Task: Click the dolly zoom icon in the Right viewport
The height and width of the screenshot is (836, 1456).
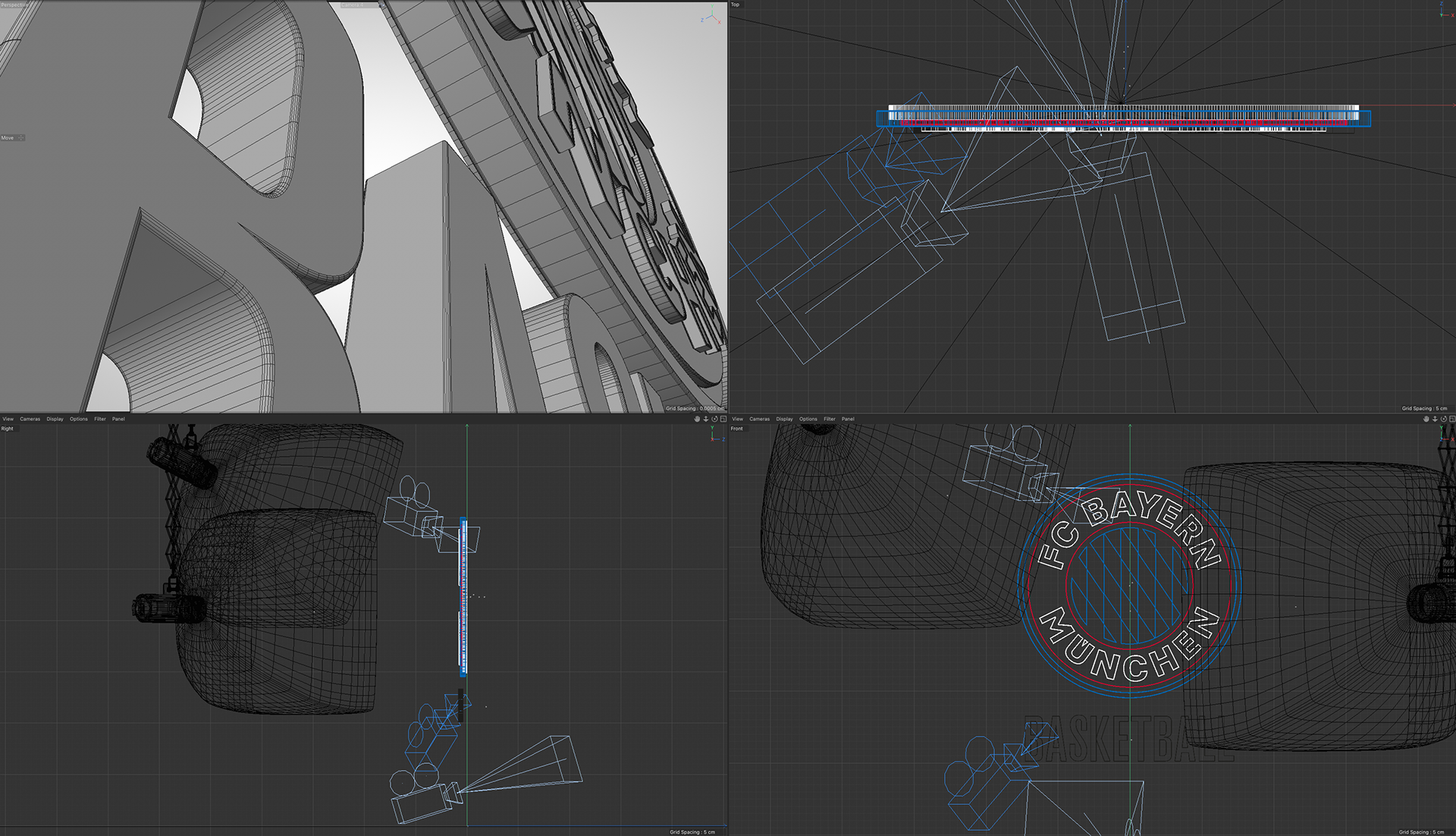Action: coord(706,419)
